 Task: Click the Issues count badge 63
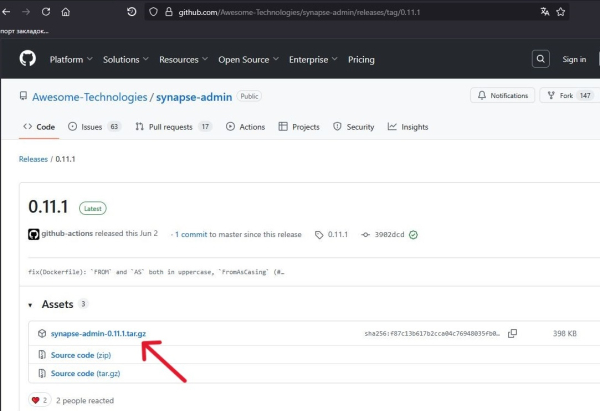pyautogui.click(x=114, y=127)
